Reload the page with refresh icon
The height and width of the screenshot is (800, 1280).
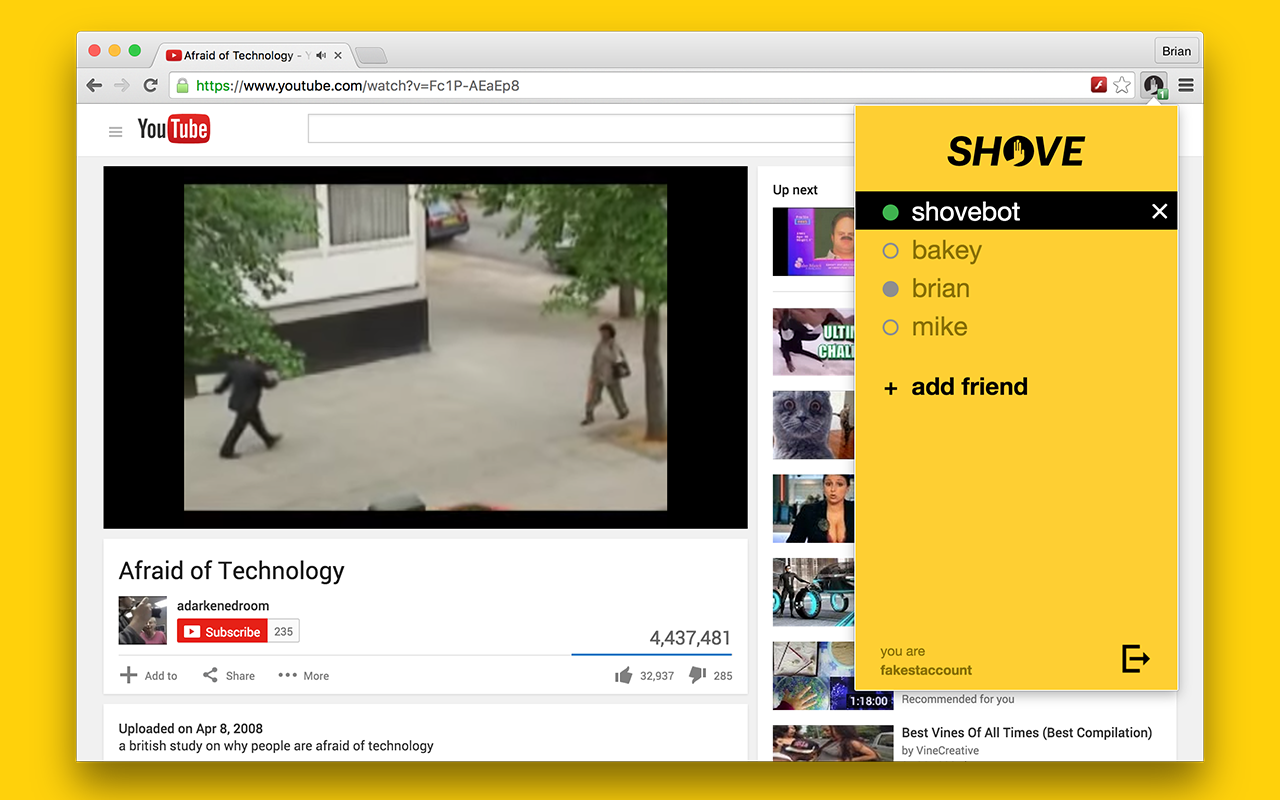coord(151,85)
